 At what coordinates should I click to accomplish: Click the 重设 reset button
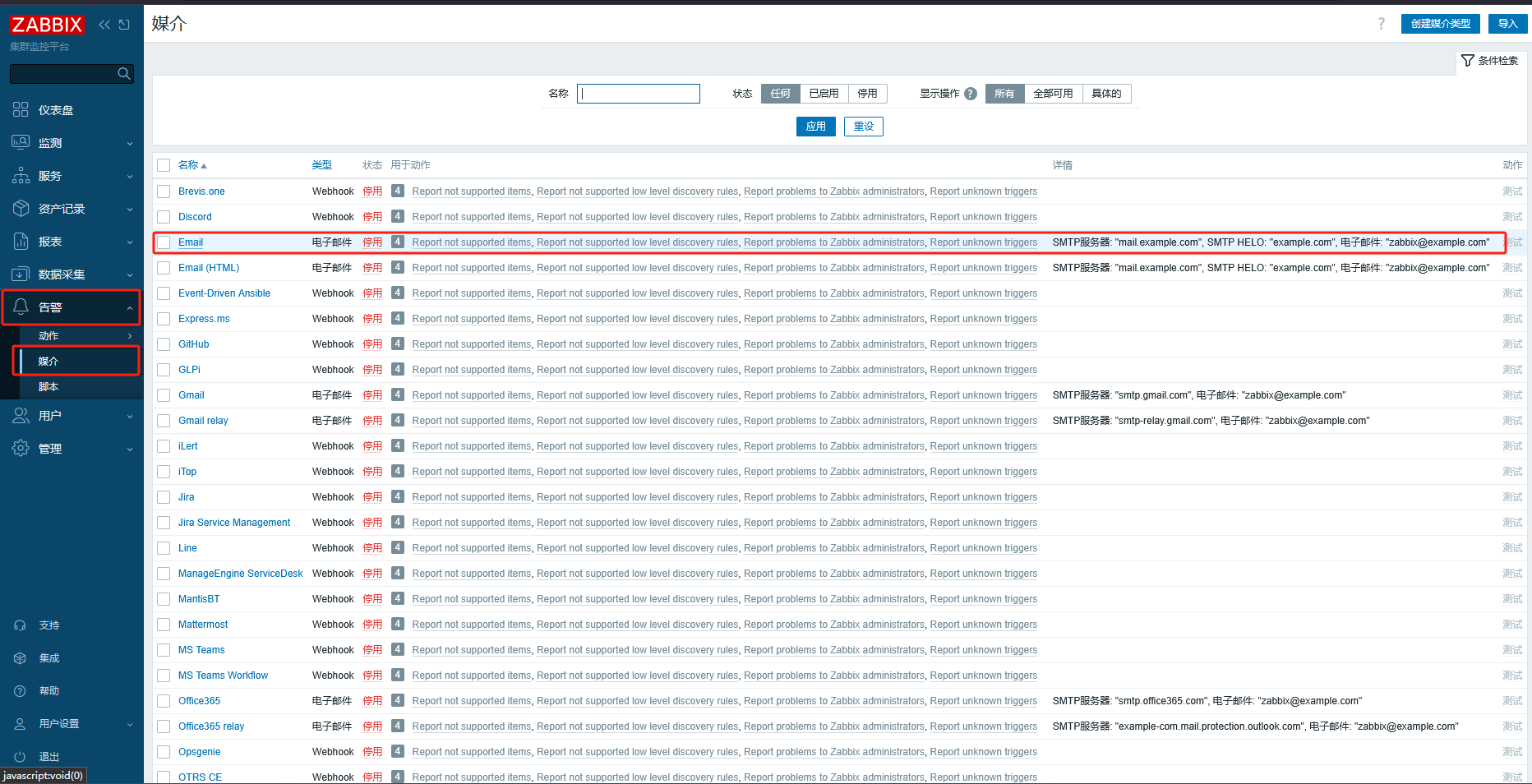point(863,127)
